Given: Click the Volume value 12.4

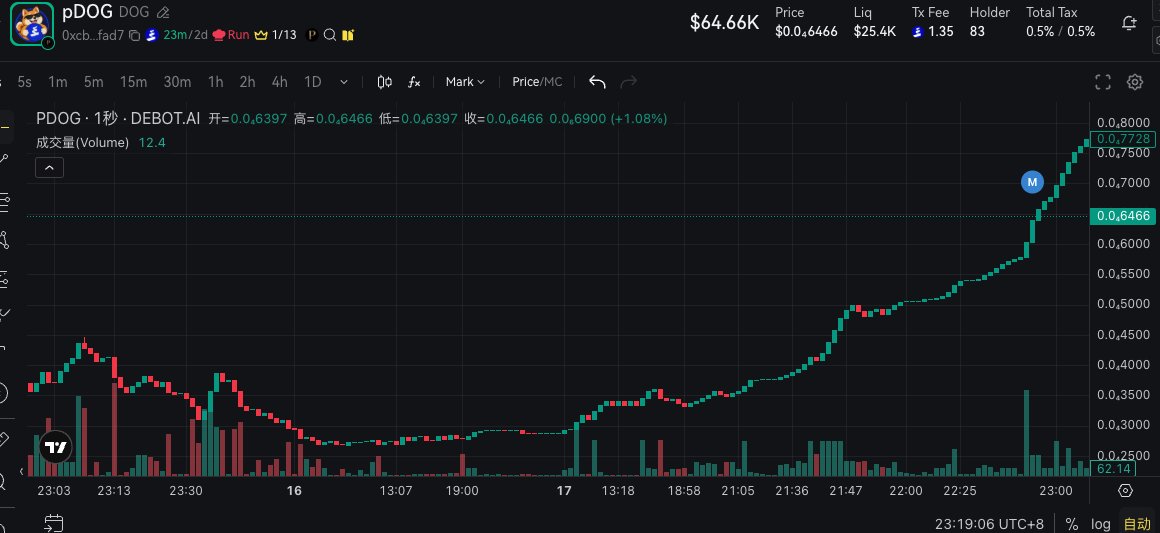Looking at the screenshot, I should point(152,142).
